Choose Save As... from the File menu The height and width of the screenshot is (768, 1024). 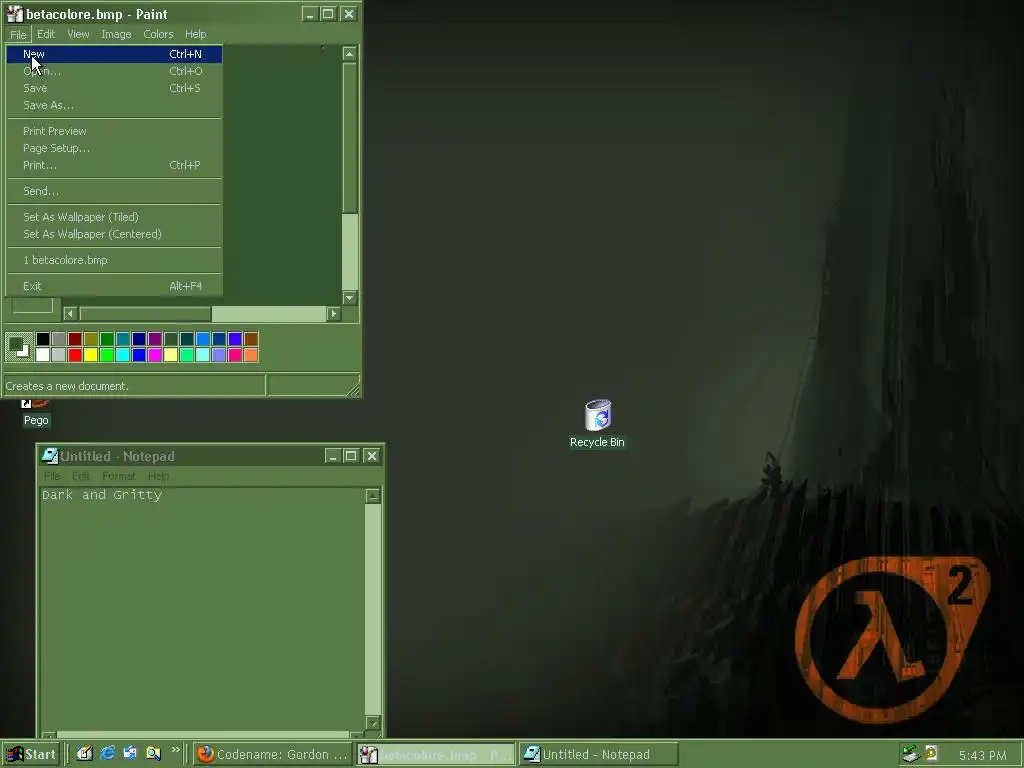(x=114, y=105)
